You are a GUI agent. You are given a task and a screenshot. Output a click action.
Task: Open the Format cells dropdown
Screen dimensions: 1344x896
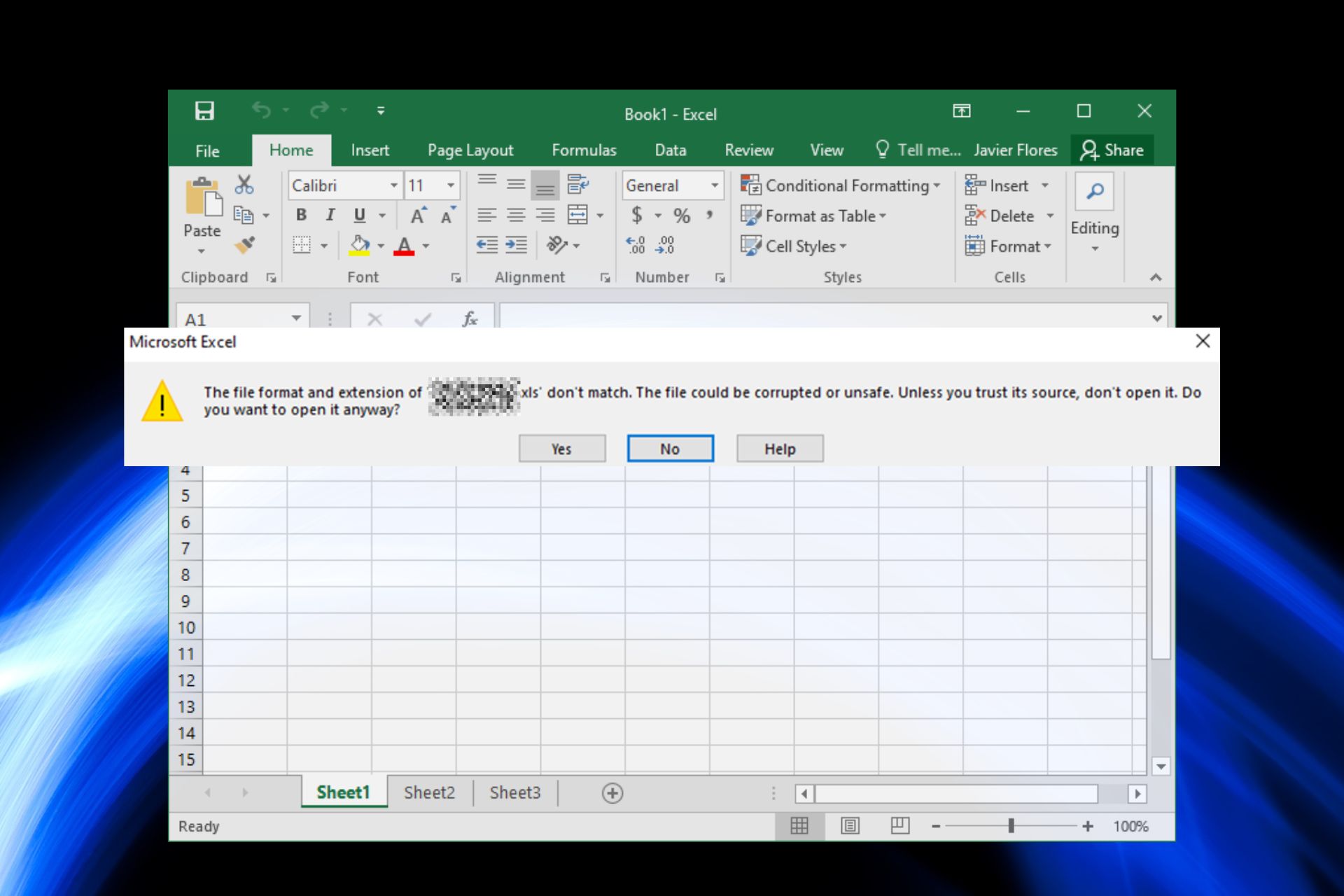(x=1009, y=246)
